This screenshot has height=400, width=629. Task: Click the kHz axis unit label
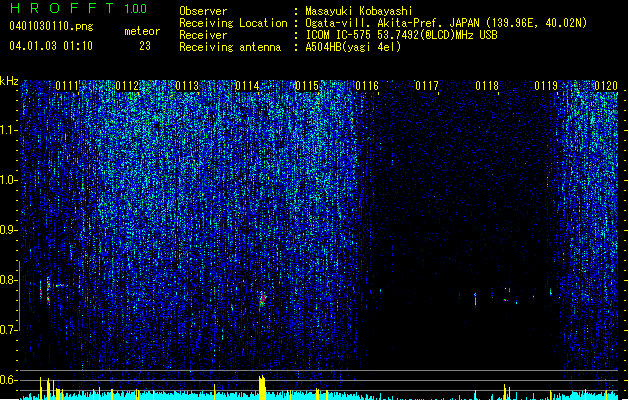coord(9,81)
